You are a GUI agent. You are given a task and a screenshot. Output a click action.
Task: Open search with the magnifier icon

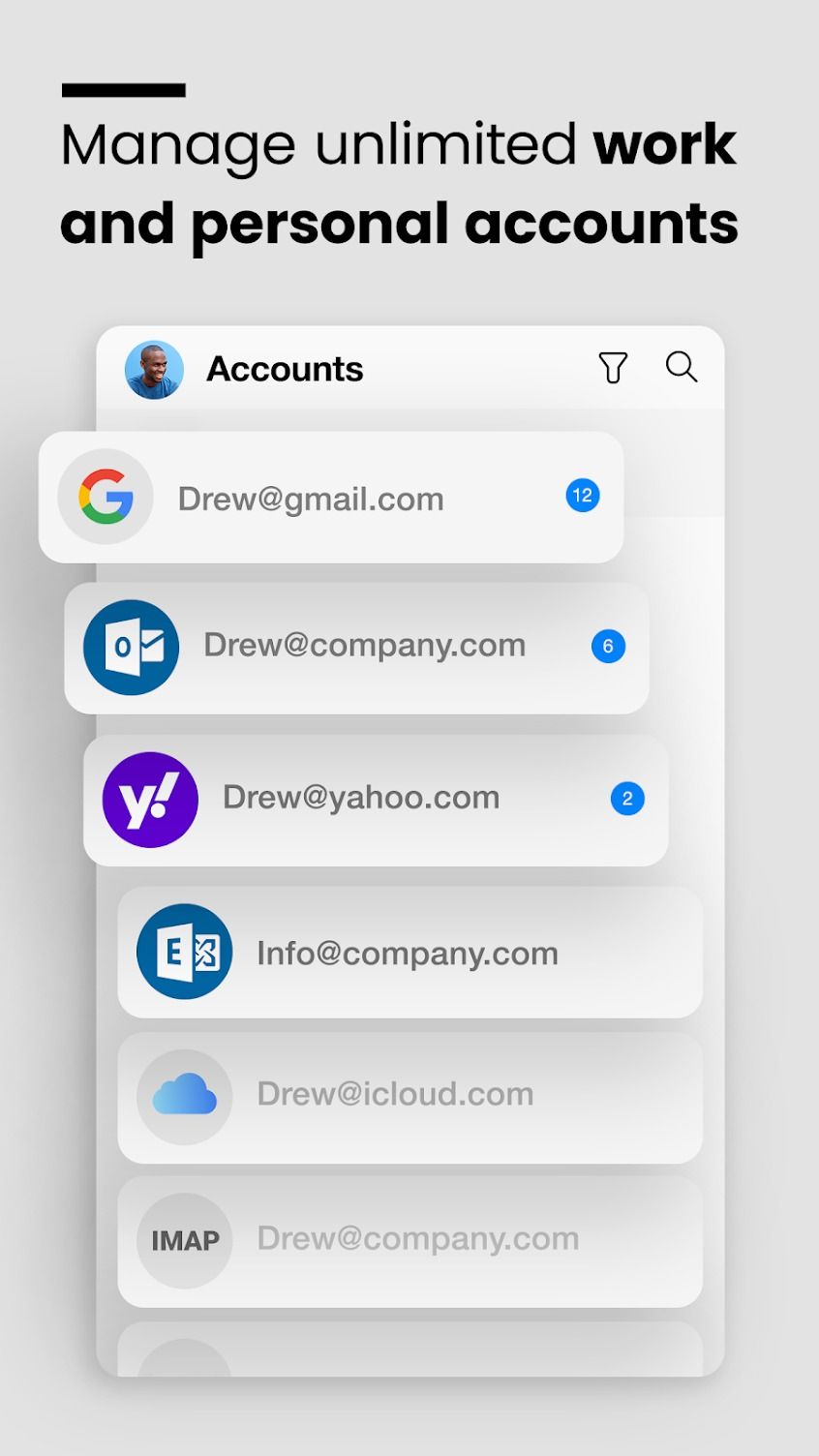tap(681, 368)
